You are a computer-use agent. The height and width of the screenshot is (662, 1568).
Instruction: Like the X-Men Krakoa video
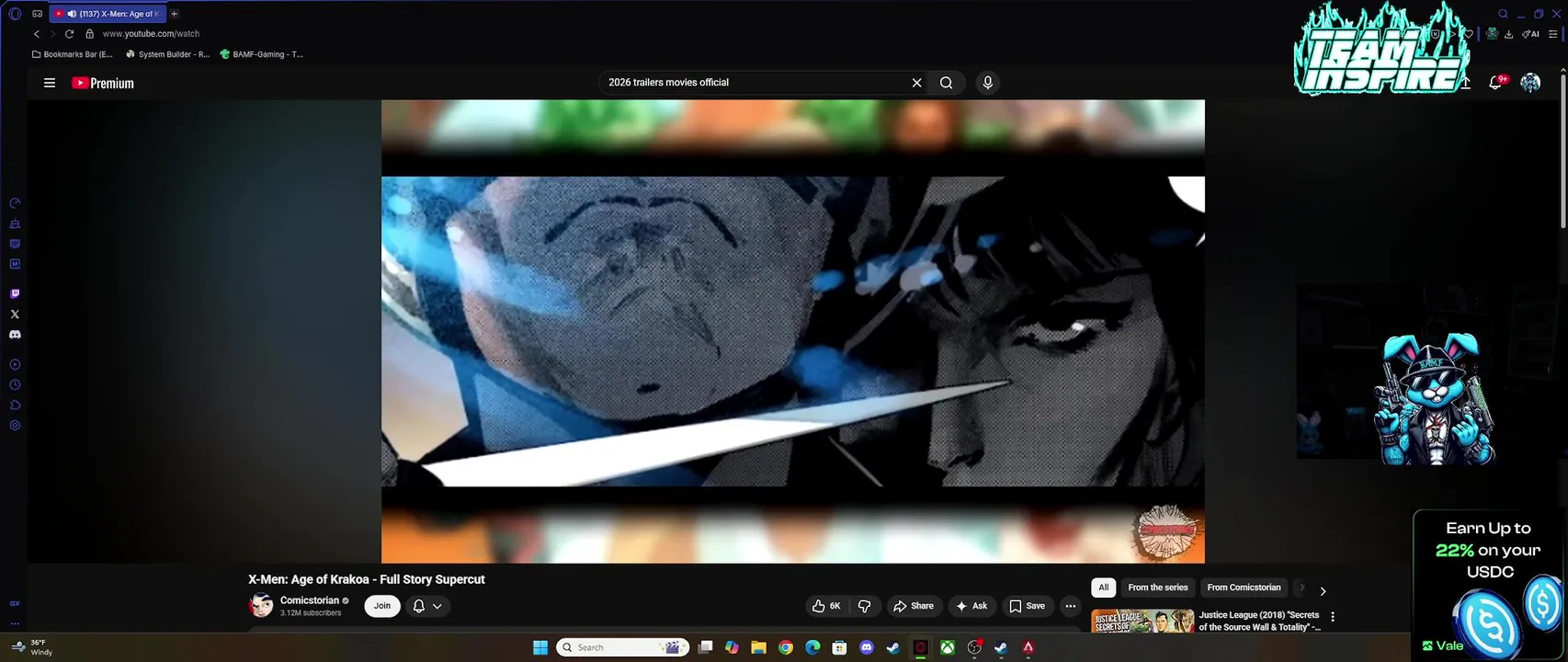[825, 606]
